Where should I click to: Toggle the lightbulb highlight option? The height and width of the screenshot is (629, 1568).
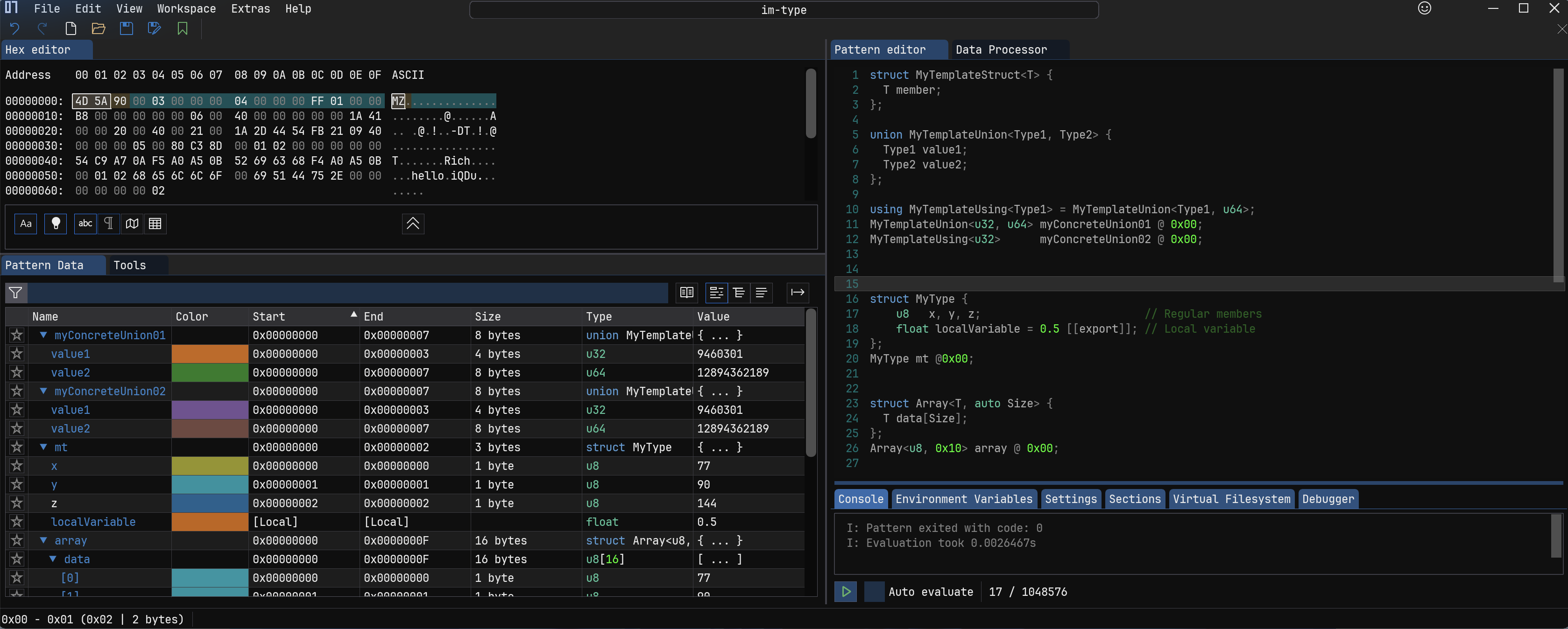(x=56, y=224)
